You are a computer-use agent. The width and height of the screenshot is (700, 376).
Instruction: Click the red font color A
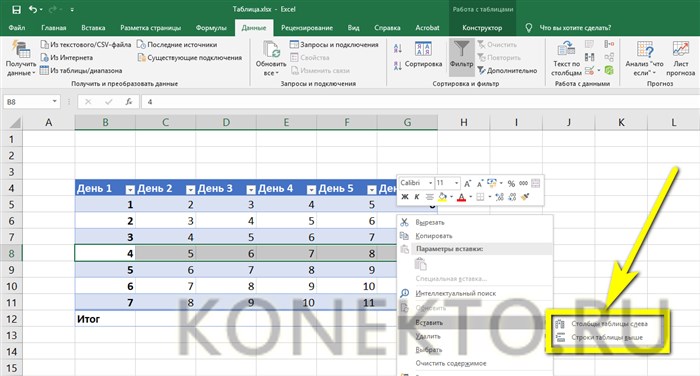(461, 197)
